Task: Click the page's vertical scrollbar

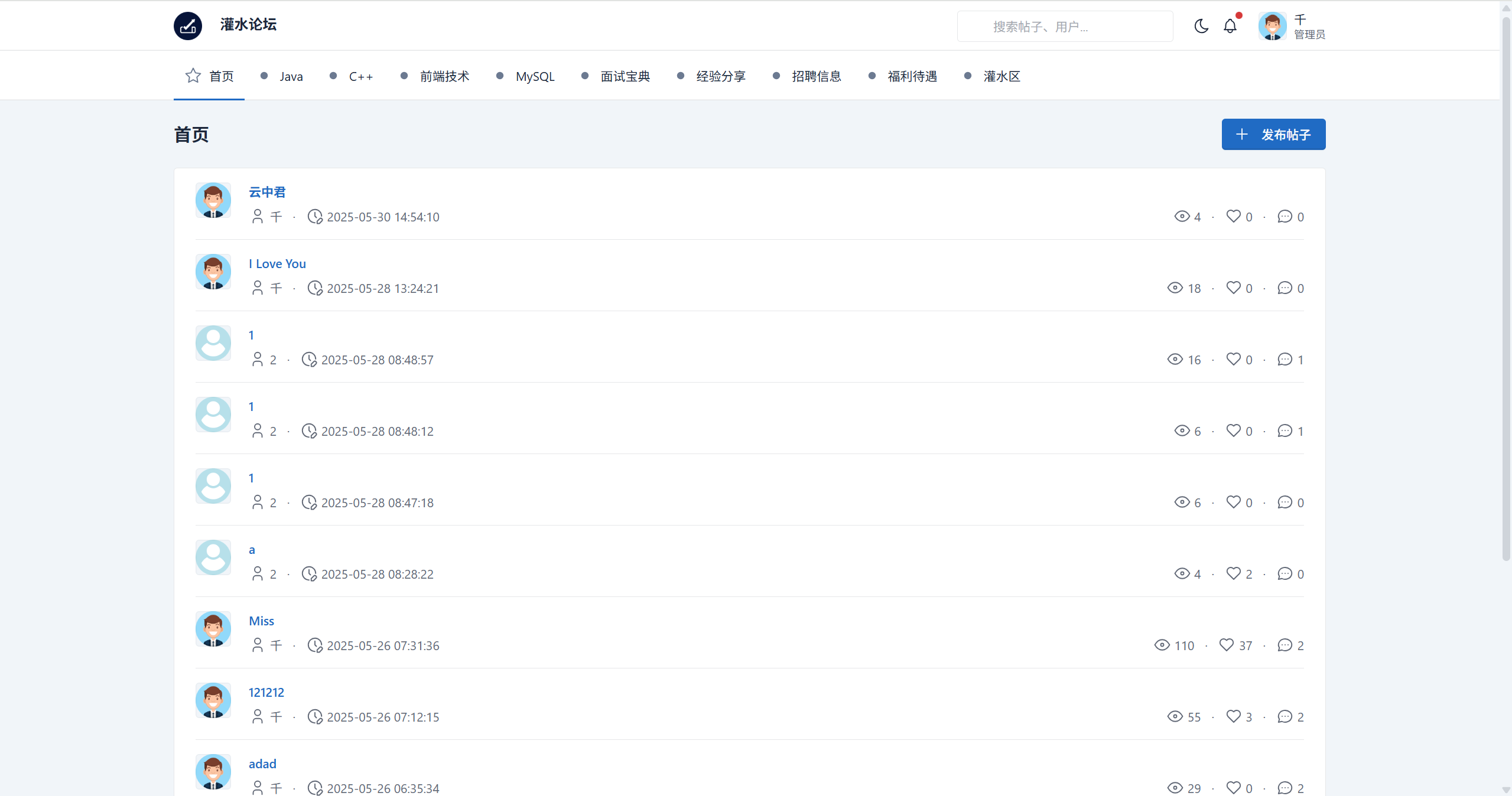Action: (x=1506, y=289)
